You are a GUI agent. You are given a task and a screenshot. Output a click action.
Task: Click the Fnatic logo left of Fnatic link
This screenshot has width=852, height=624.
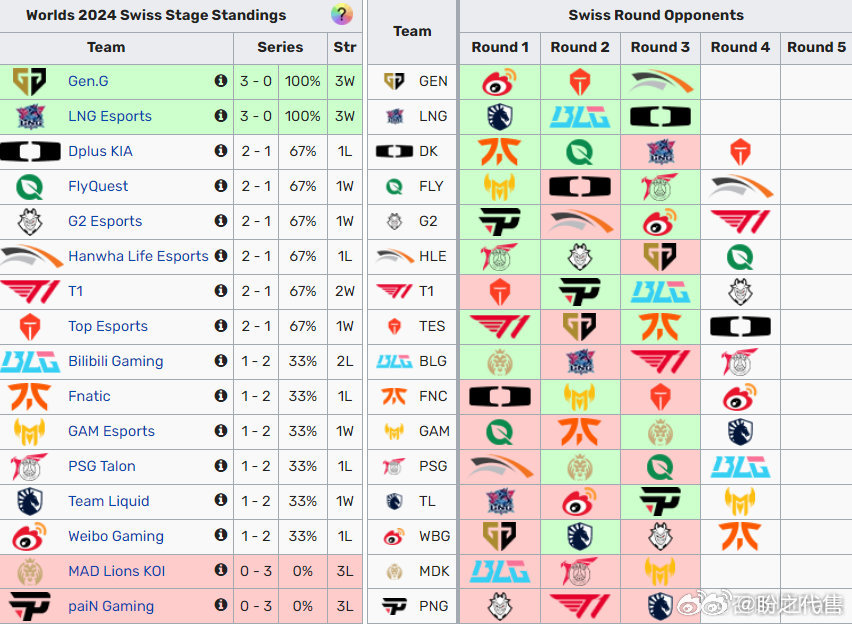pos(30,396)
